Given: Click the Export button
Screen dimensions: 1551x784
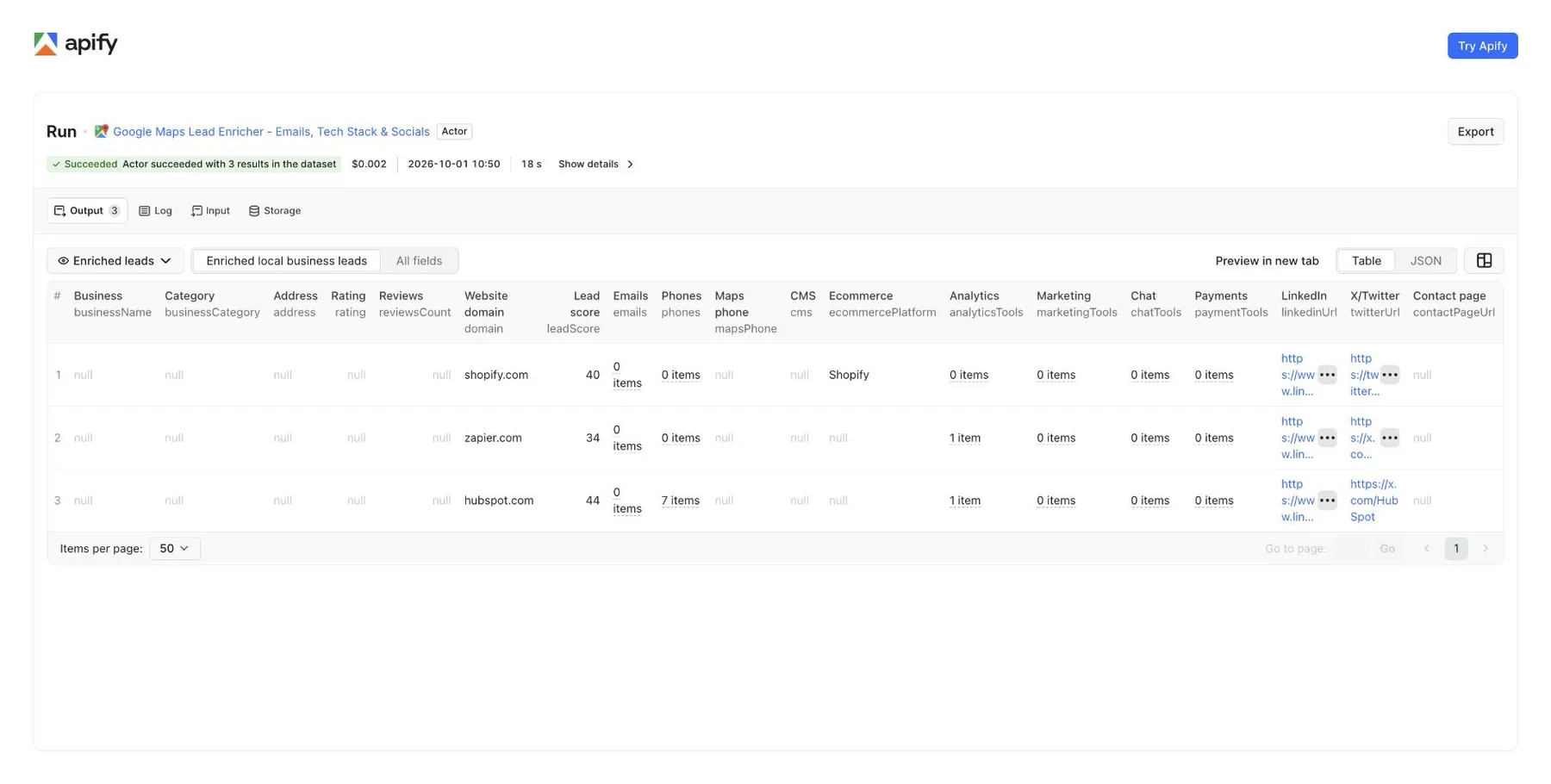Looking at the screenshot, I should point(1475,131).
